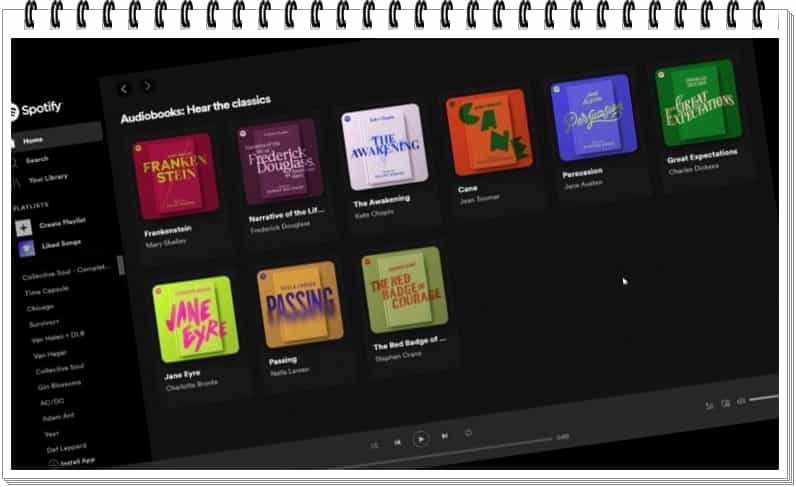Open the Home sidebar item
Screen dimensions: 796x487
point(57,137)
